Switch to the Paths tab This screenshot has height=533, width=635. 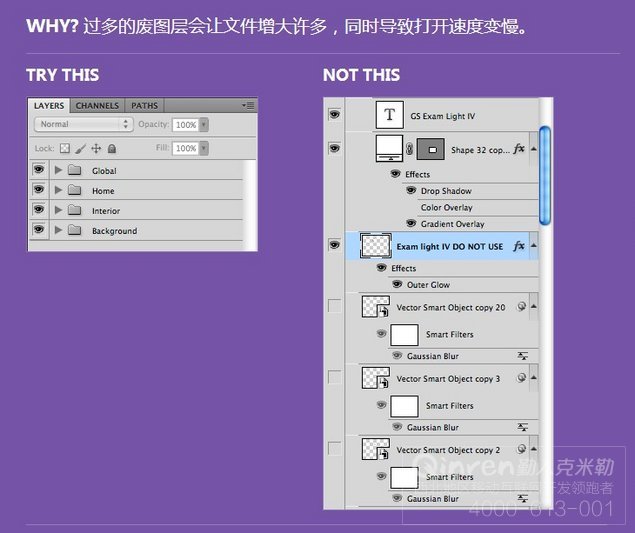point(144,106)
